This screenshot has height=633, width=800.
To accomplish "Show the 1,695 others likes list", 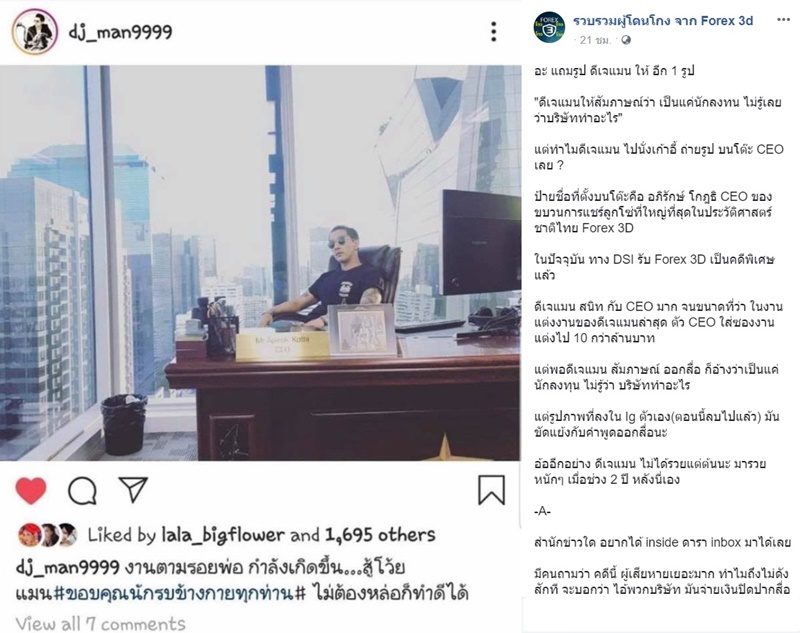I will (x=380, y=535).
